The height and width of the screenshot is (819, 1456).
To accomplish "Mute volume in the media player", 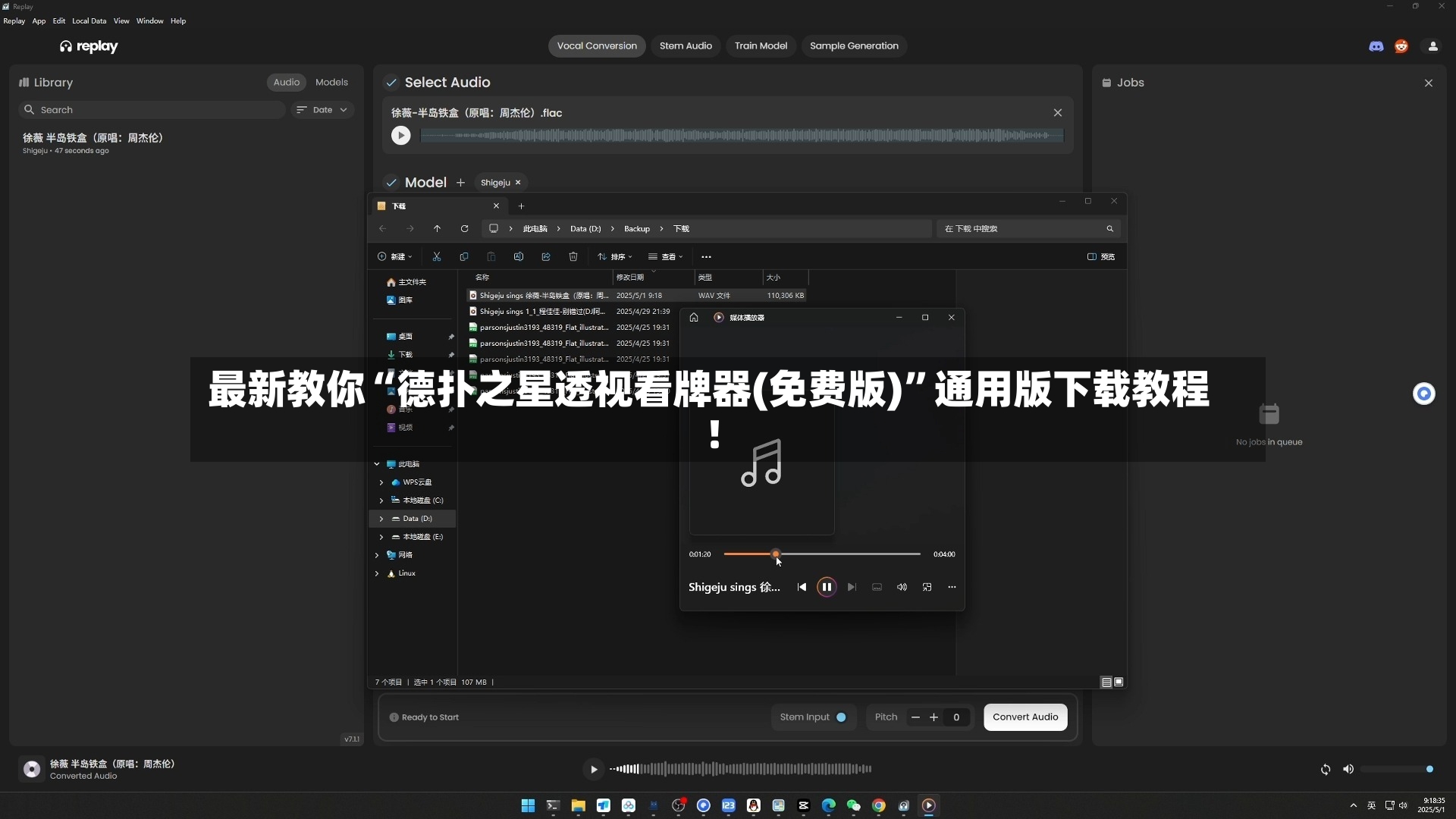I will [x=902, y=587].
